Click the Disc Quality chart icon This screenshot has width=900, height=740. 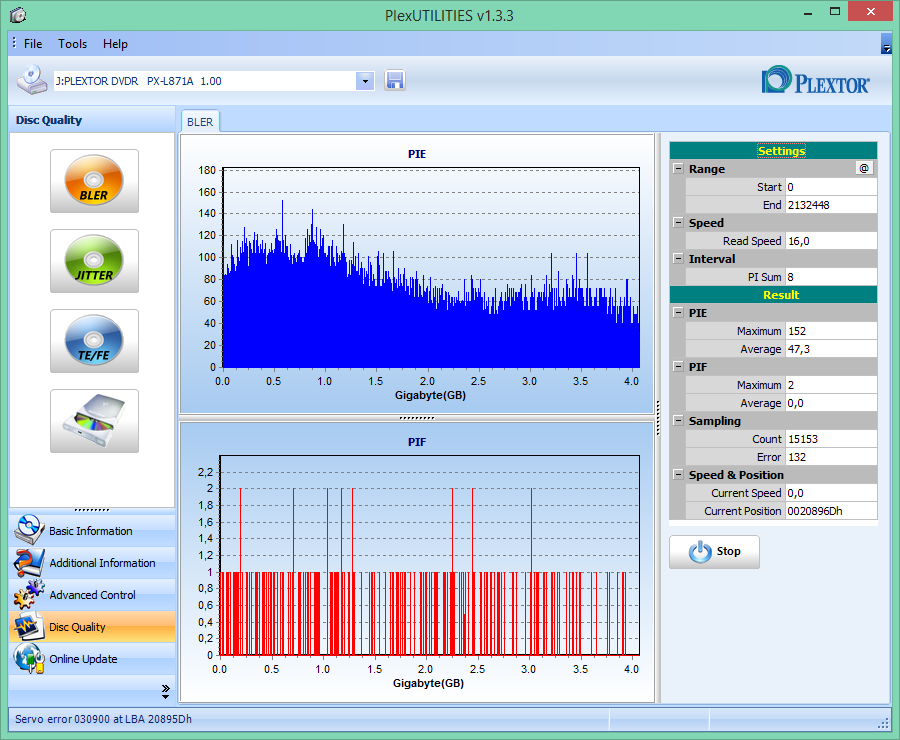tap(29, 626)
